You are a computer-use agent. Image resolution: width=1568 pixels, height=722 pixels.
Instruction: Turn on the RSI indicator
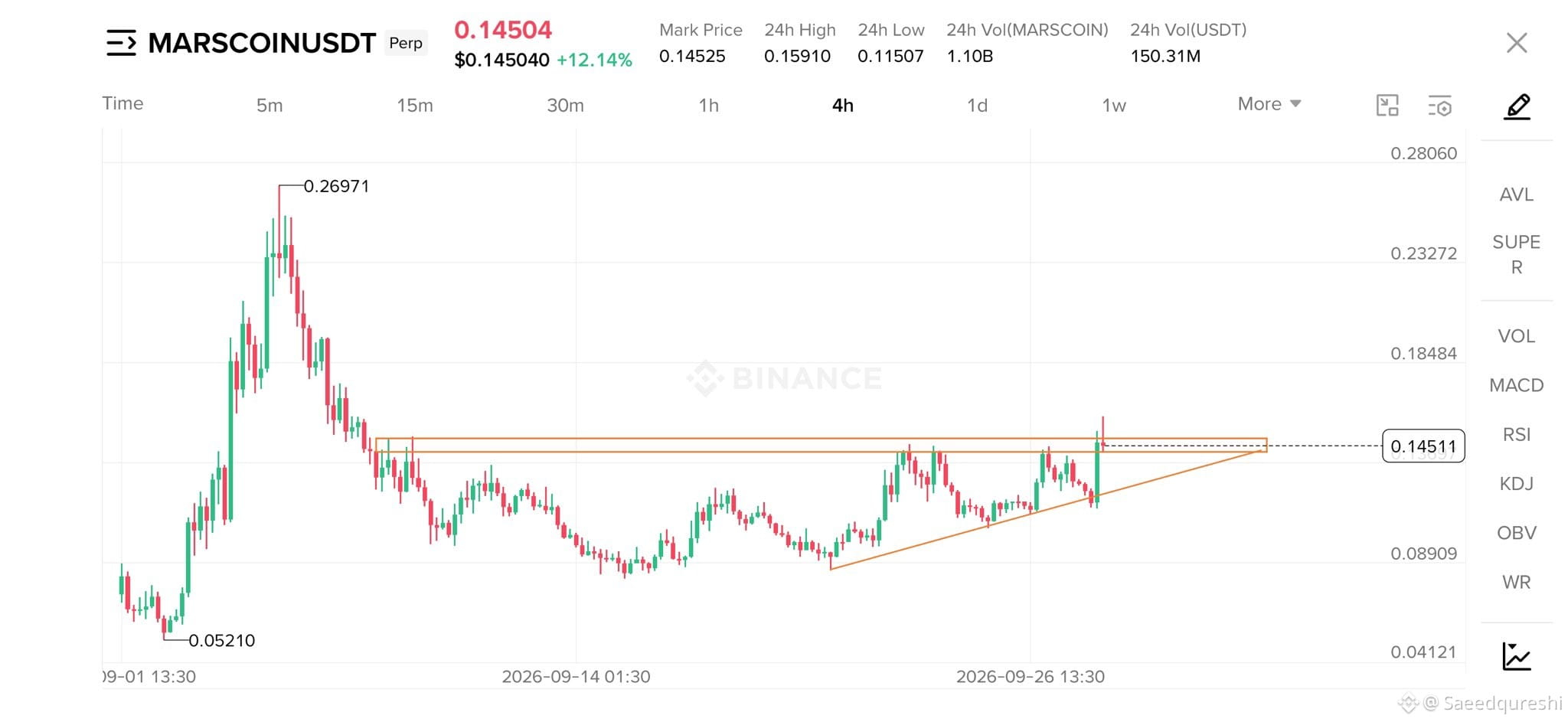point(1516,434)
